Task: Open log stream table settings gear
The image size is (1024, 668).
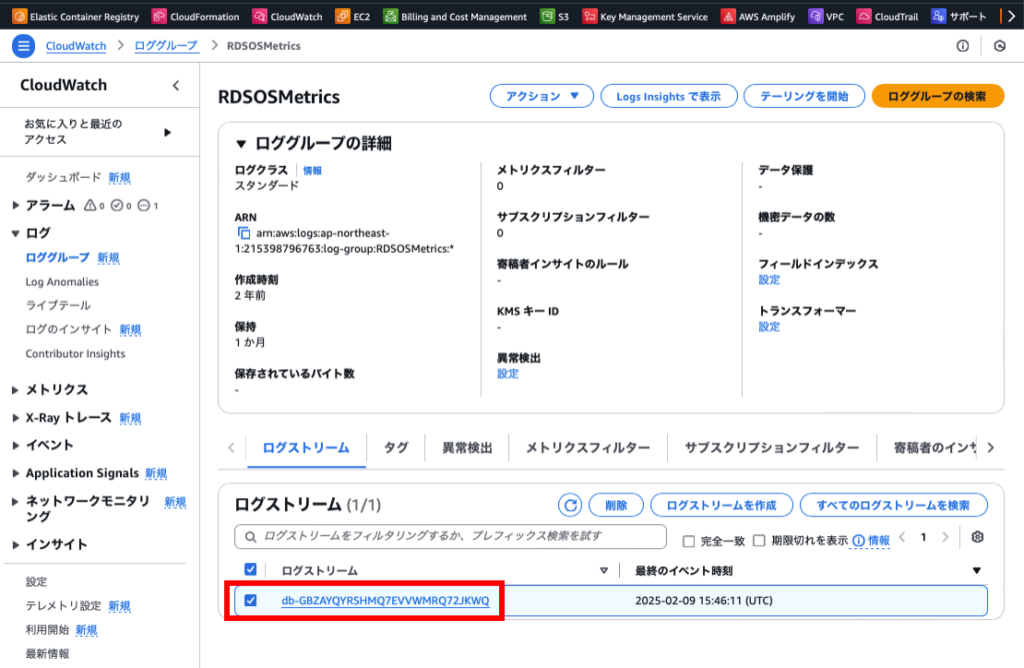Action: coord(977,538)
